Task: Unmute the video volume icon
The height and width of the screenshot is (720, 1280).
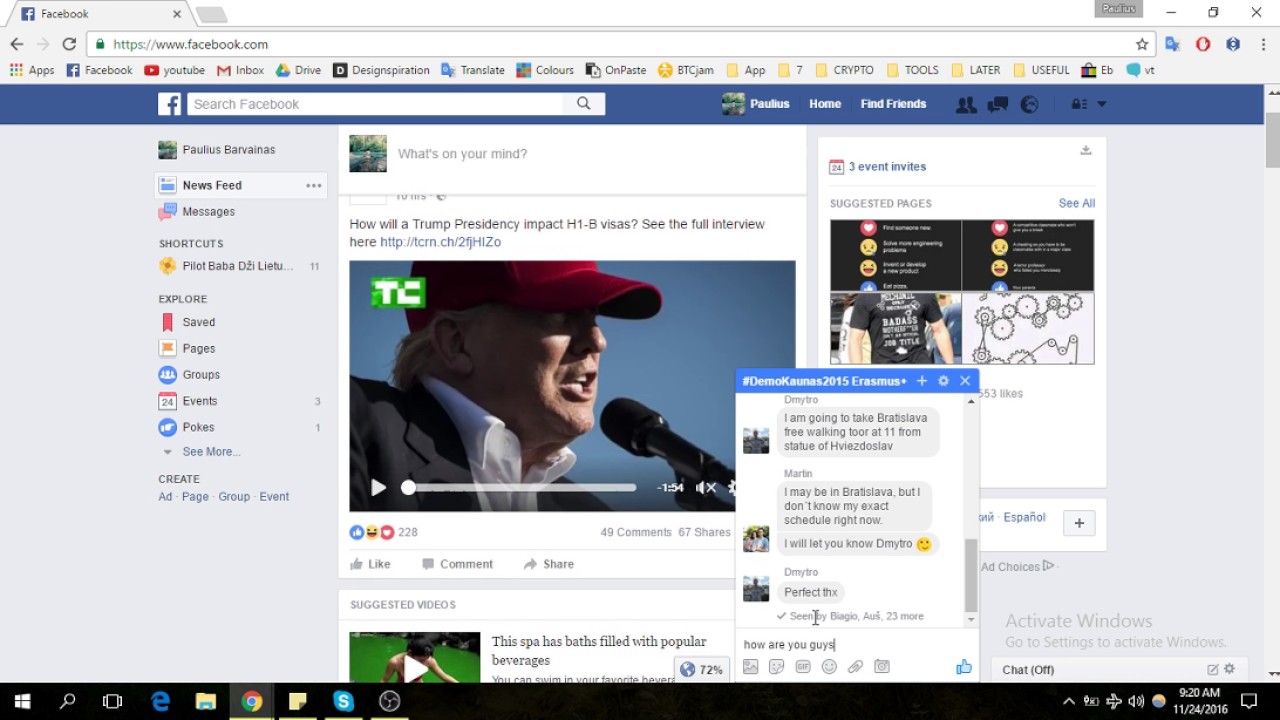Action: (x=706, y=488)
